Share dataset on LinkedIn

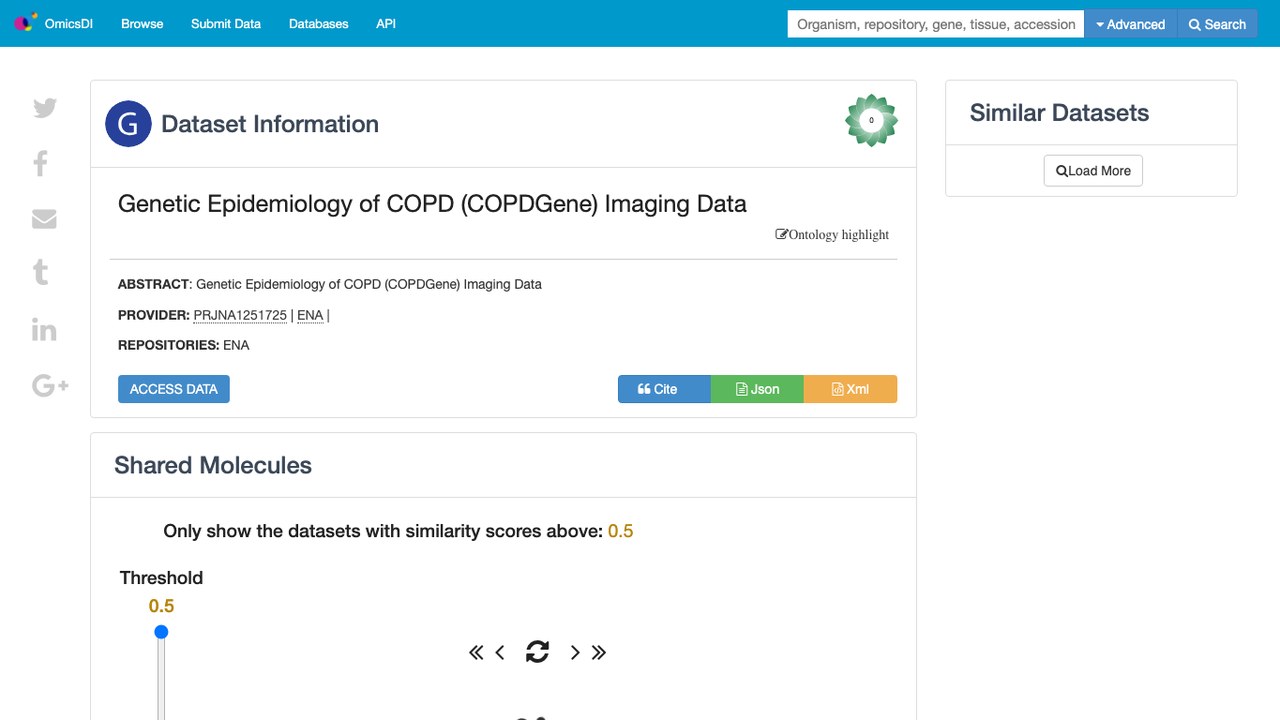point(44,329)
